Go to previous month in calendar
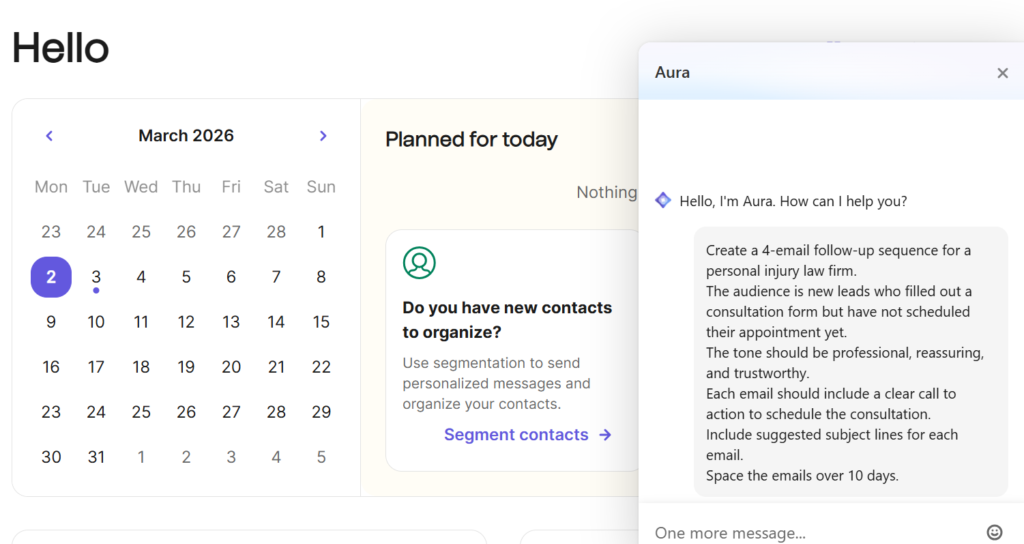The image size is (1024, 544). (x=49, y=136)
